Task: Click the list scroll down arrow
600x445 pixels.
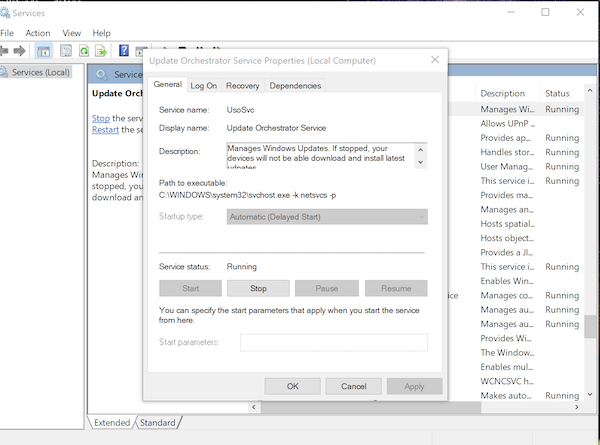Action: (x=590, y=394)
